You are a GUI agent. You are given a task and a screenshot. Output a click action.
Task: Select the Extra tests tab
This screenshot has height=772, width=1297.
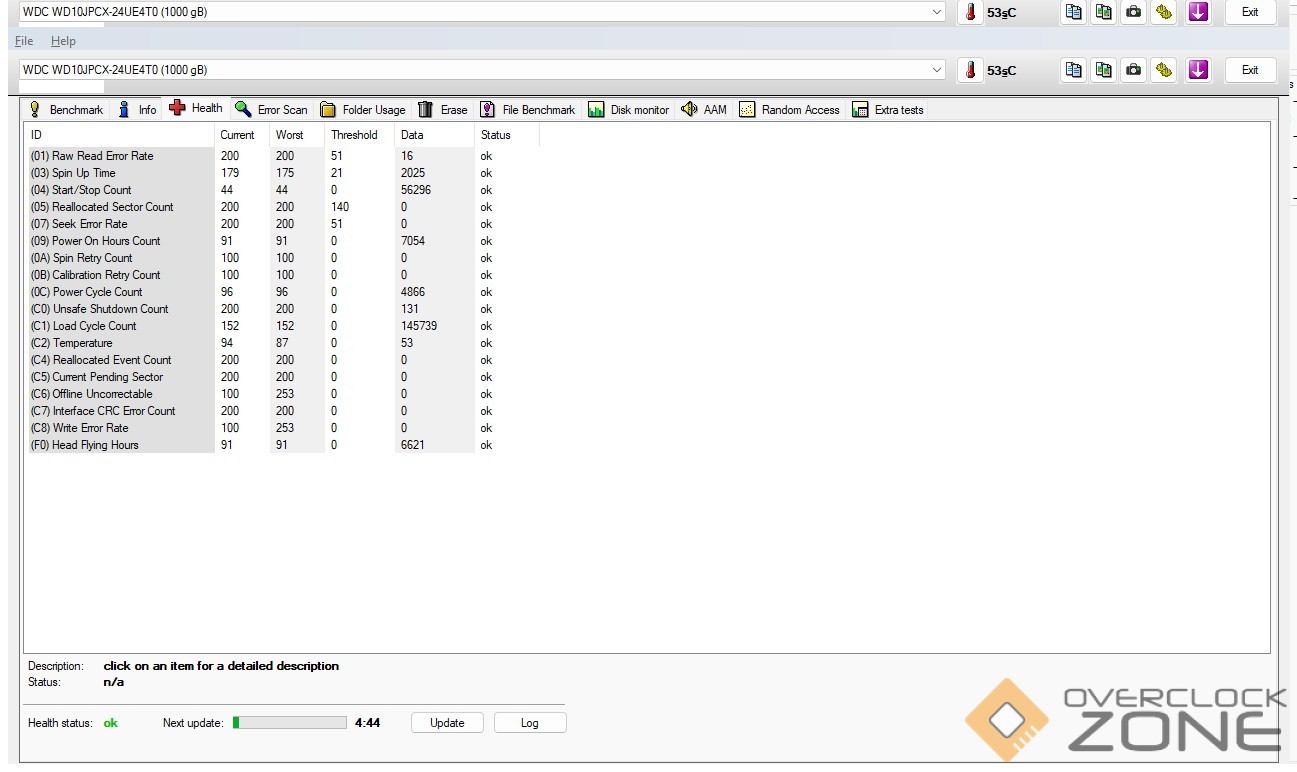888,110
